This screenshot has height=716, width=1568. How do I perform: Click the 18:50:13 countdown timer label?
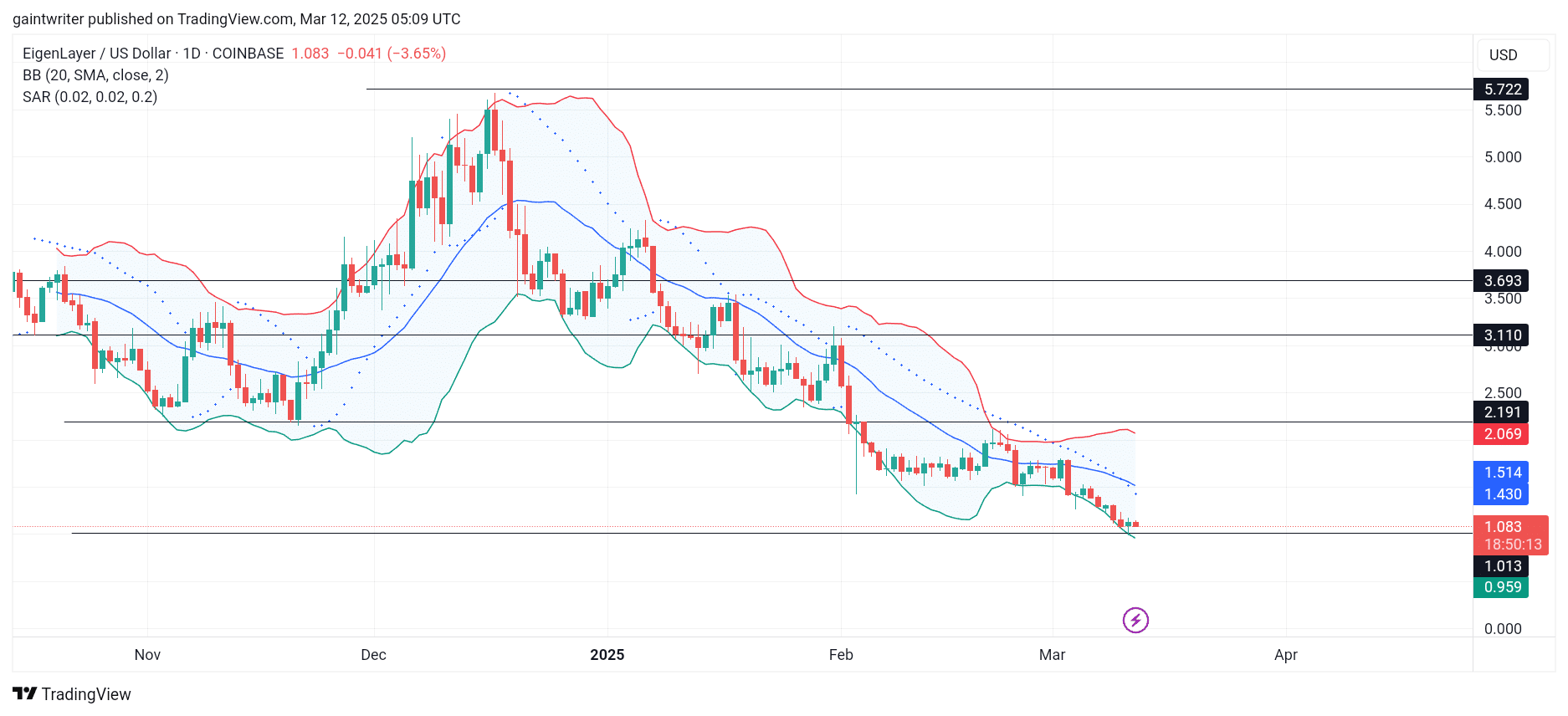pos(1512,545)
